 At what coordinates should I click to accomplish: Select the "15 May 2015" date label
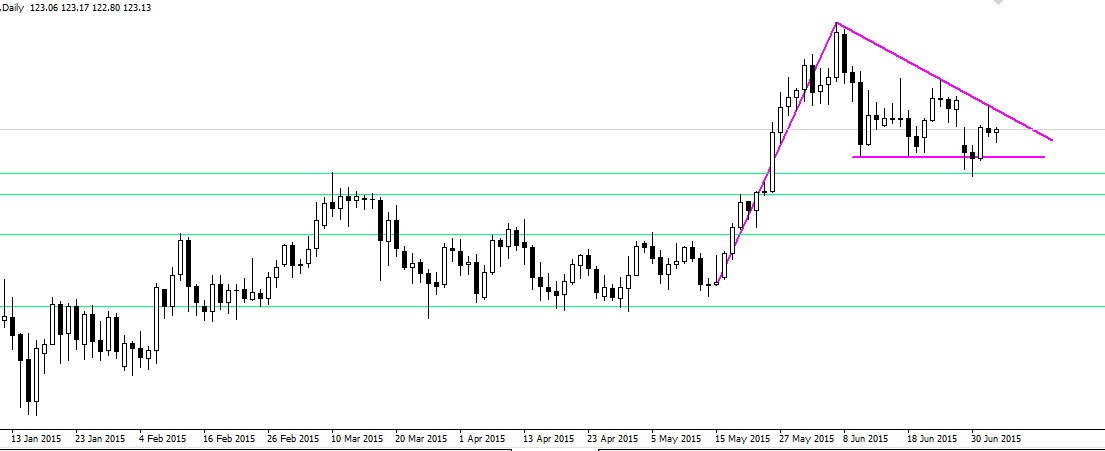pos(740,438)
